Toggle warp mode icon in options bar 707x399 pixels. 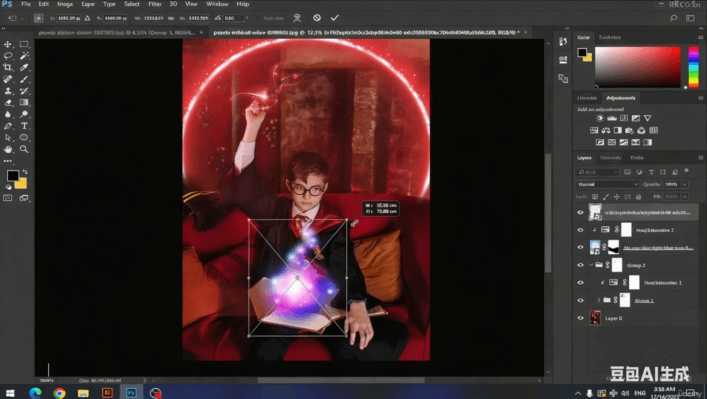pos(297,18)
